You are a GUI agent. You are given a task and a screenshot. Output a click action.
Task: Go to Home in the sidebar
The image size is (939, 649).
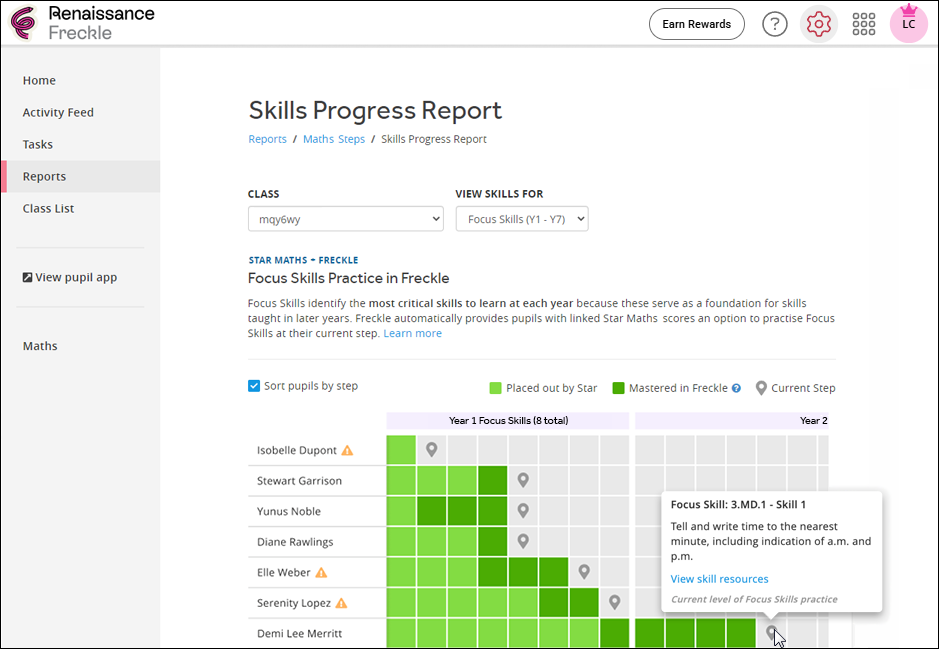point(39,80)
